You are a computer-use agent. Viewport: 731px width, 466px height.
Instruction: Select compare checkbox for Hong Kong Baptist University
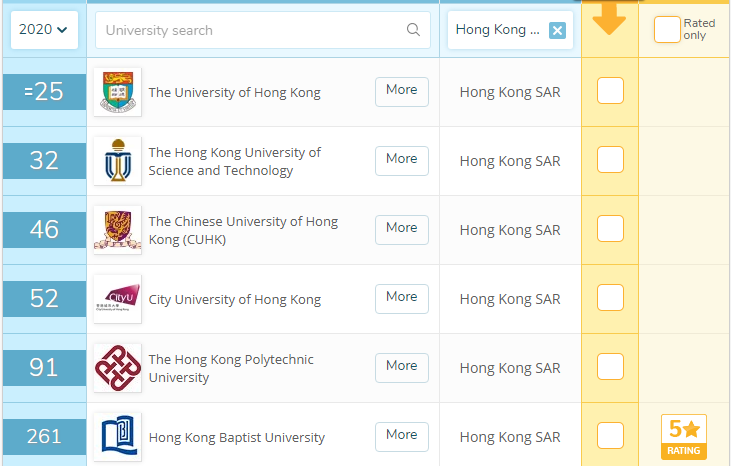(610, 435)
